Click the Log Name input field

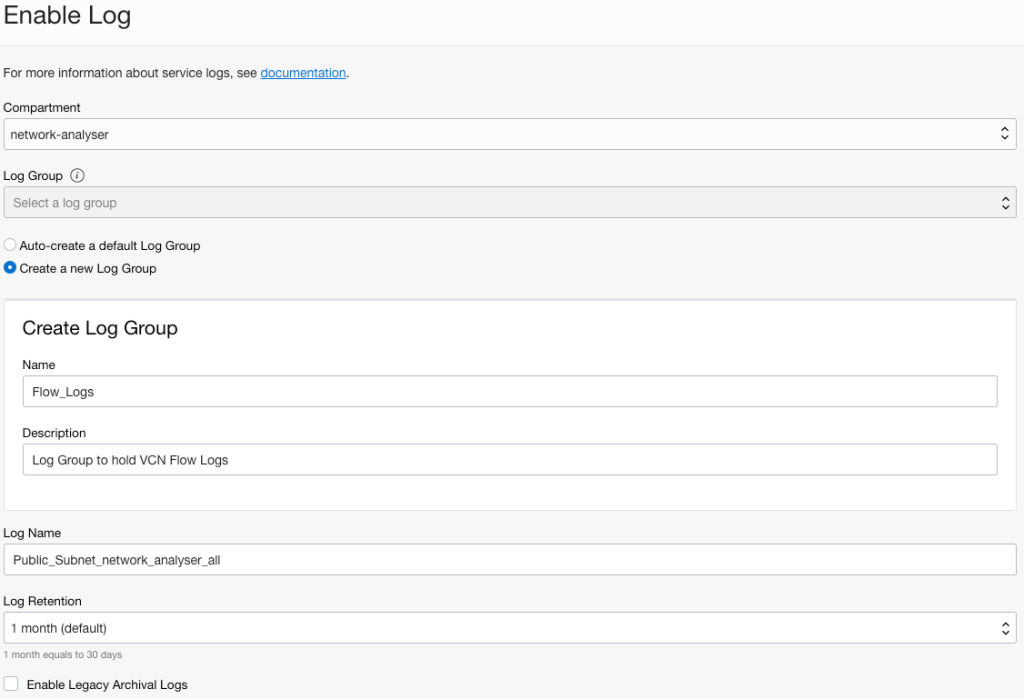click(x=509, y=560)
